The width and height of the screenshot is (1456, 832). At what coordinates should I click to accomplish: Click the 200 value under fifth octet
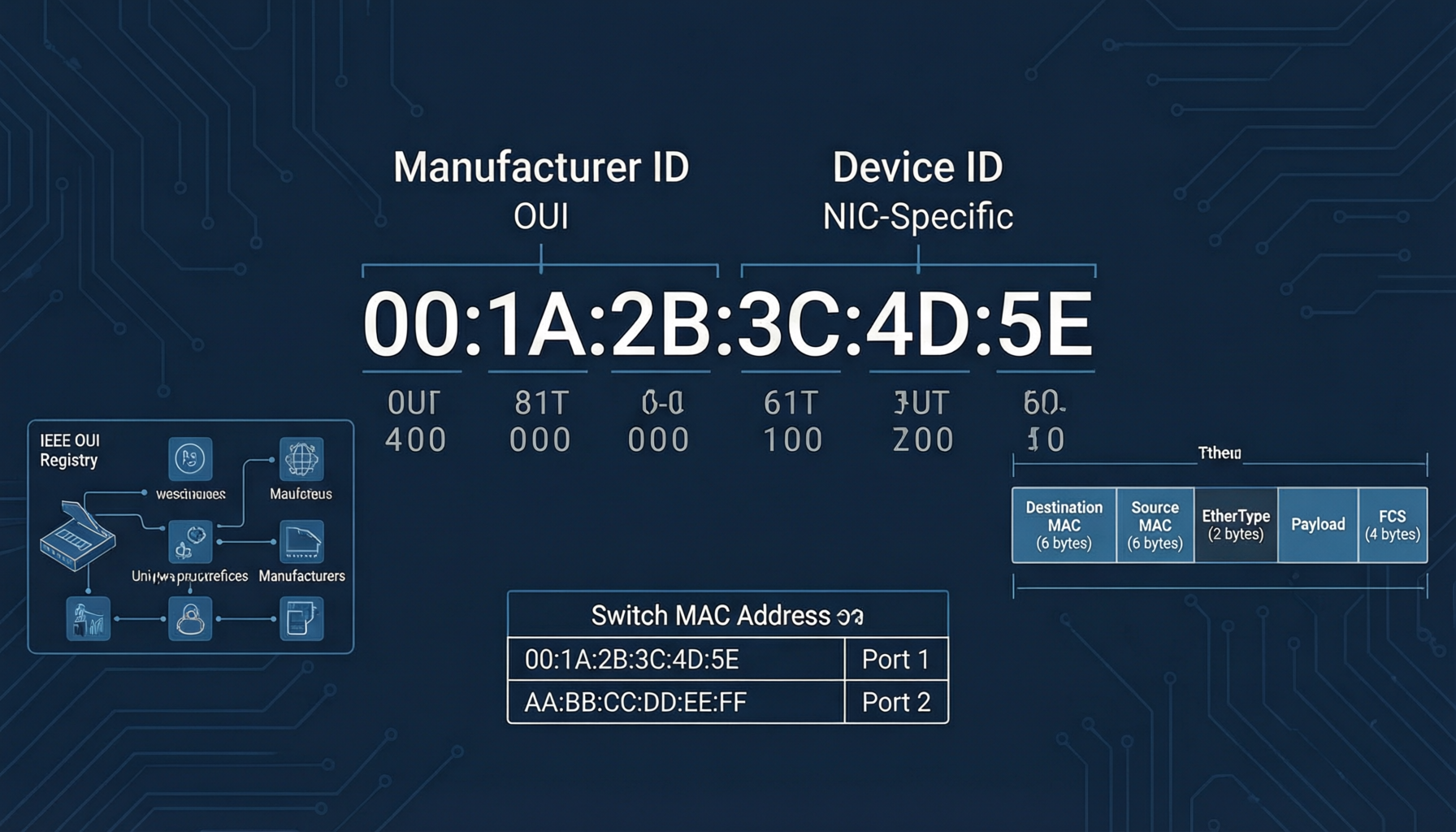coord(923,440)
